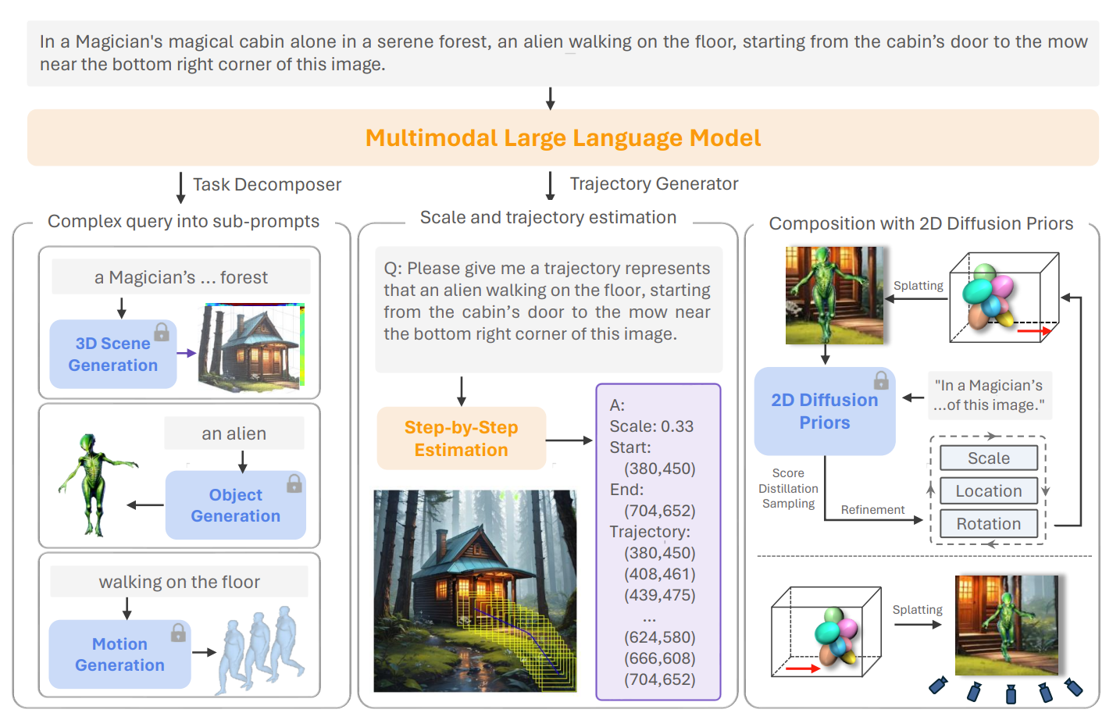Click the lock icon on 3D Scene Generation
The image size is (1120, 720).
(162, 332)
